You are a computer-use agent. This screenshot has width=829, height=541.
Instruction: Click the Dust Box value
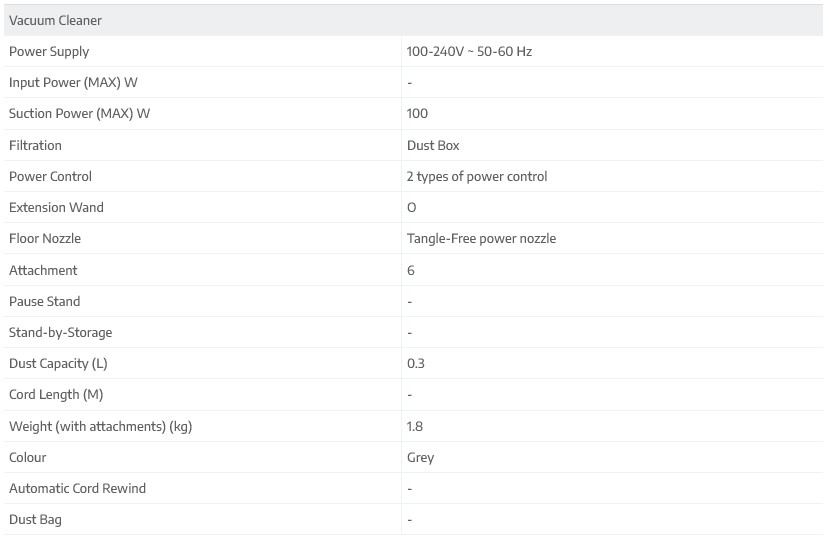click(433, 145)
